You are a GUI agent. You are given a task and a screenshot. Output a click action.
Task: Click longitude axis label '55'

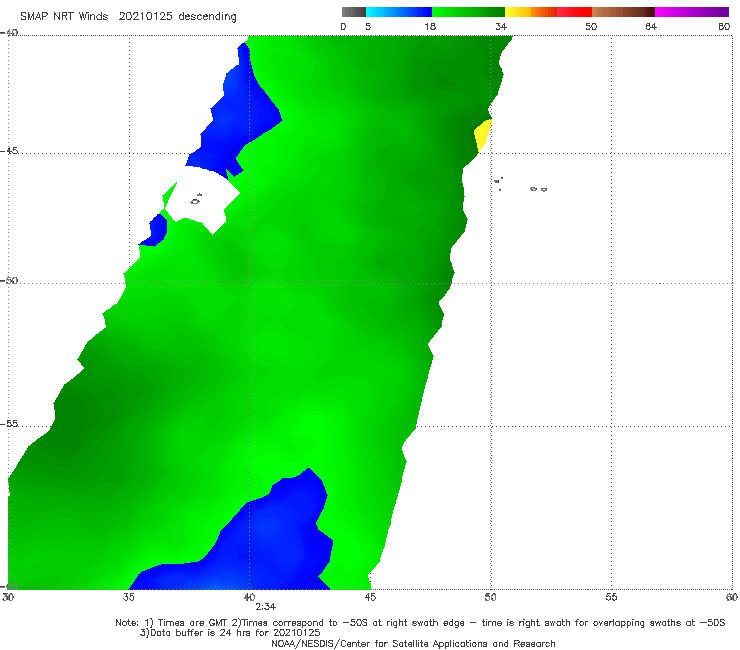pos(611,597)
